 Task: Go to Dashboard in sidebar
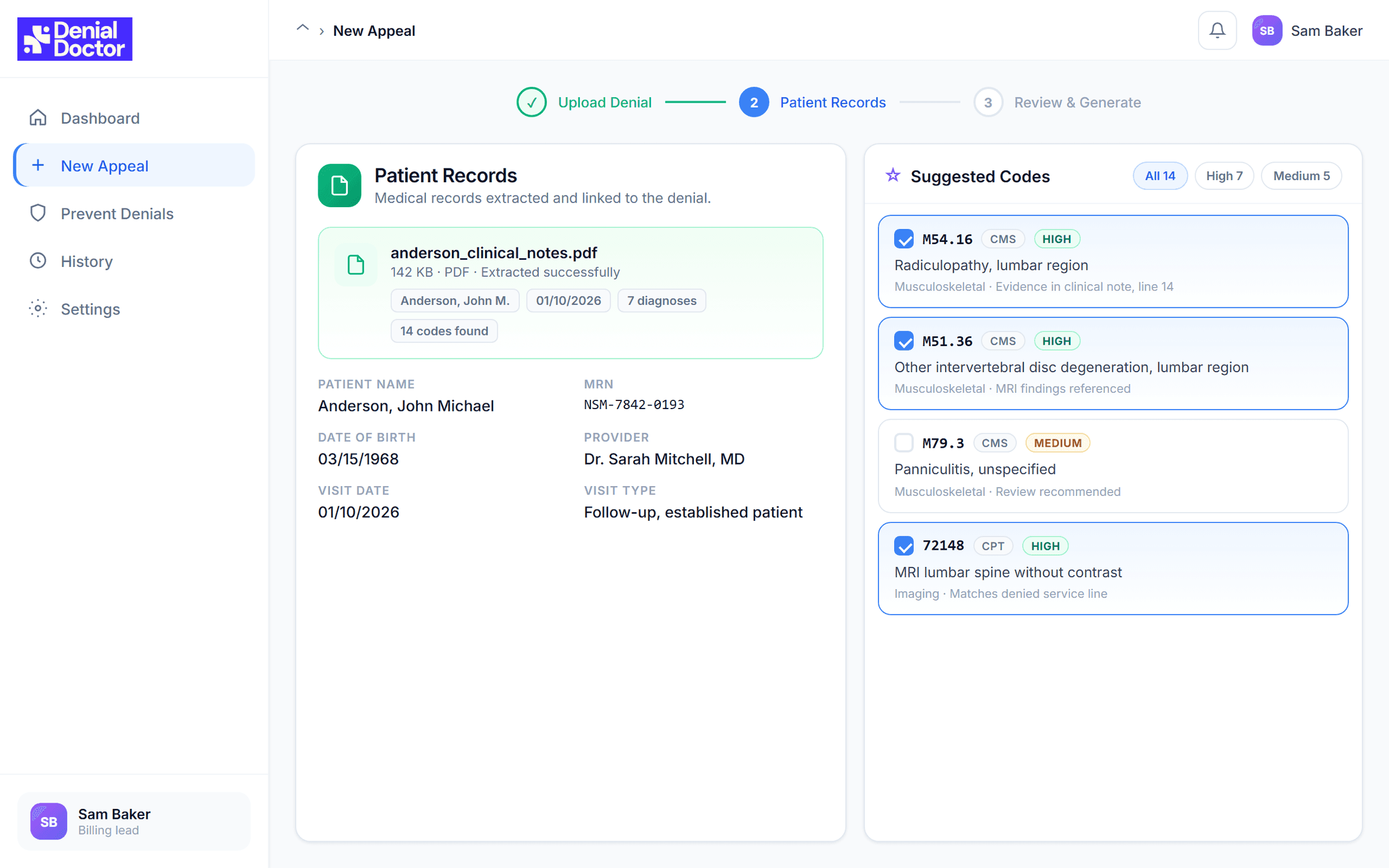(134, 118)
